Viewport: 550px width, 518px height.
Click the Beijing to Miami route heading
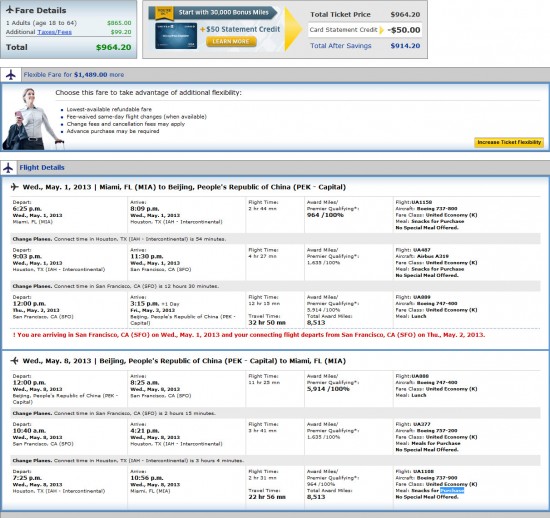click(184, 361)
